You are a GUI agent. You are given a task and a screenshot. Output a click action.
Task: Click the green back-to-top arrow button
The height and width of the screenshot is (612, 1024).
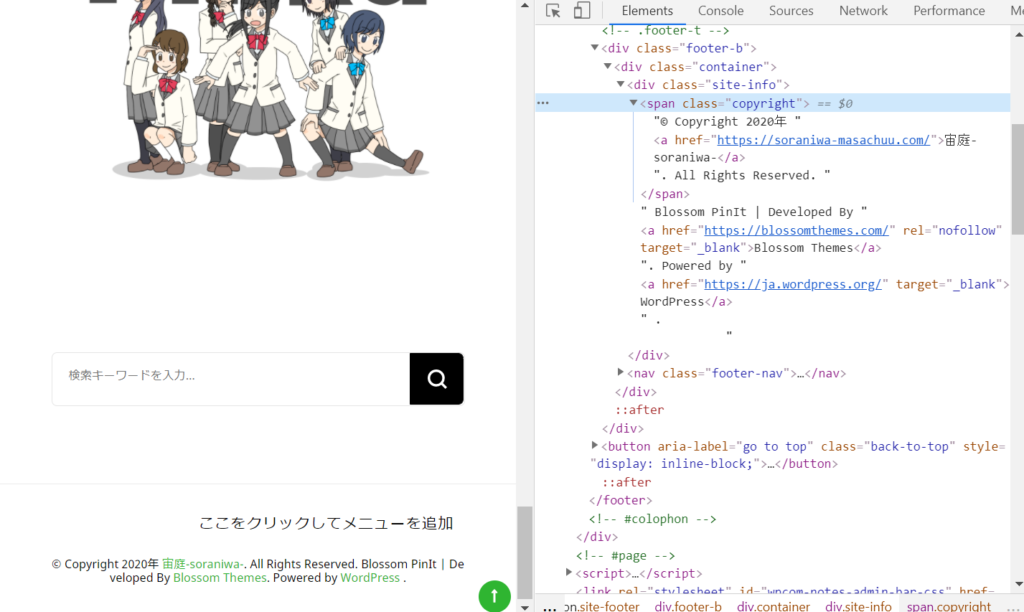tap(494, 595)
